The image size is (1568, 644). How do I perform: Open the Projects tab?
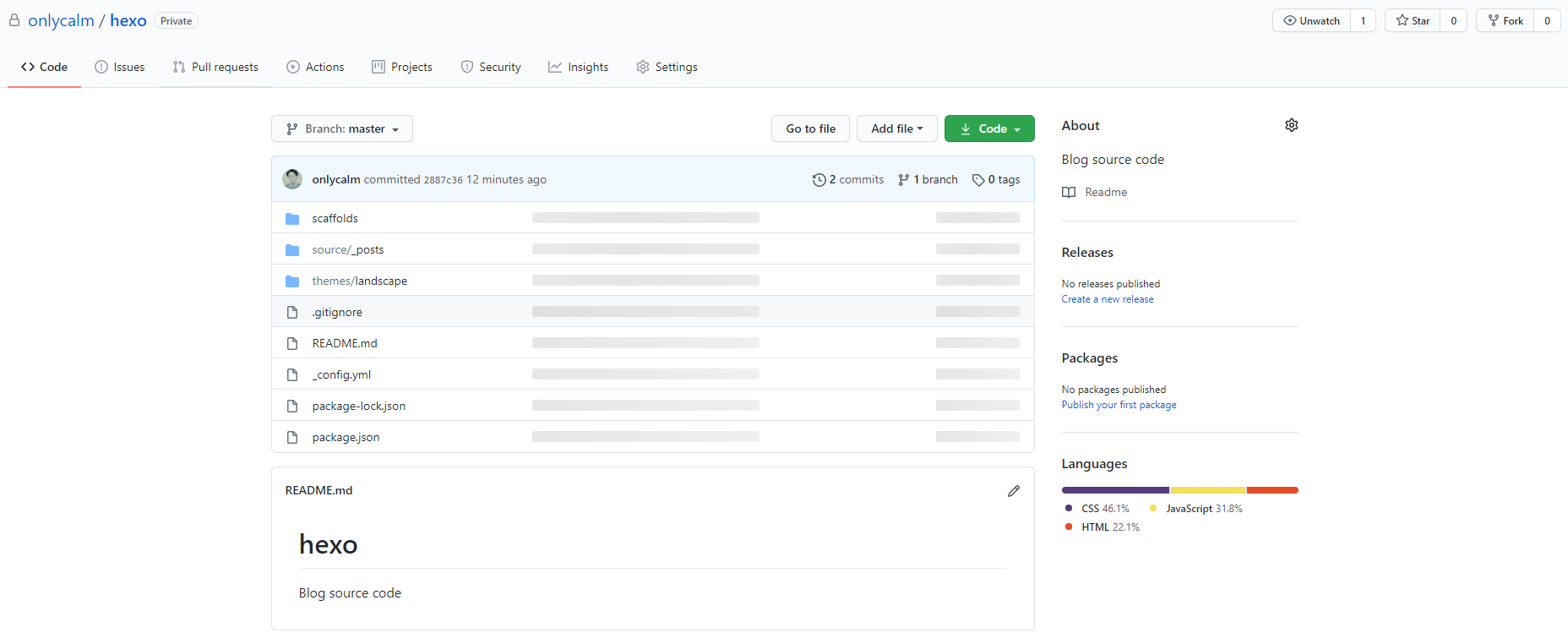point(402,67)
